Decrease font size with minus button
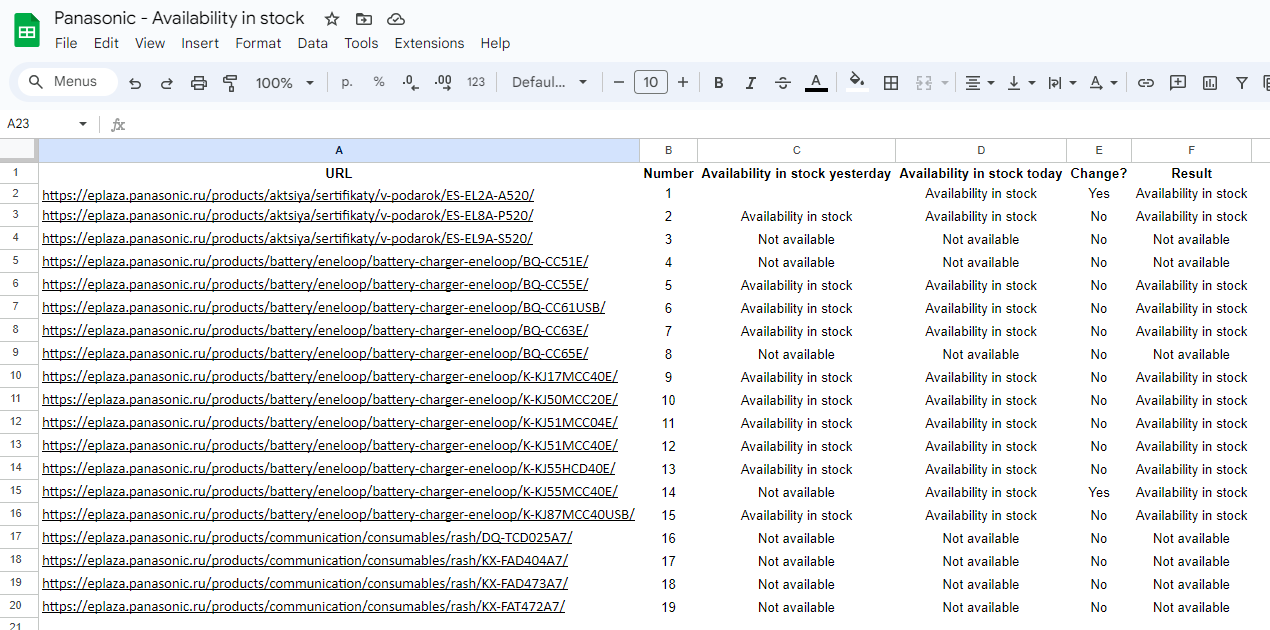1270x630 pixels. click(619, 82)
